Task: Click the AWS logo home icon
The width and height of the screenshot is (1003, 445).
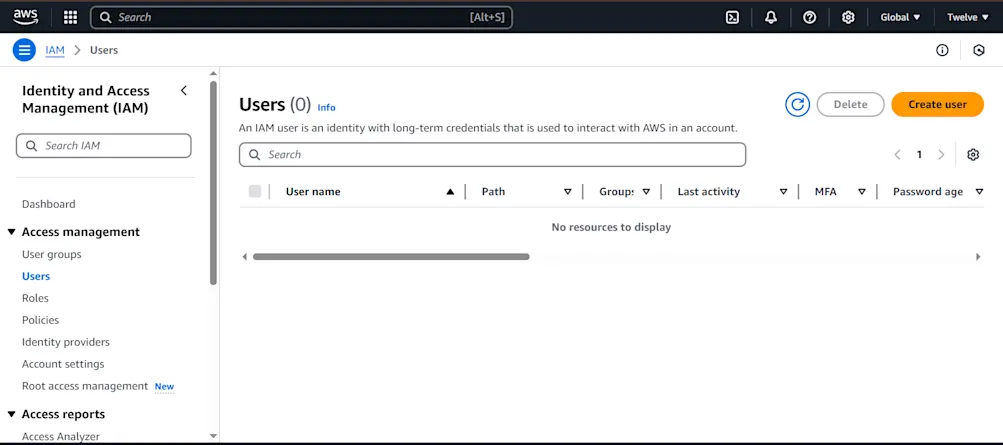Action: click(26, 17)
